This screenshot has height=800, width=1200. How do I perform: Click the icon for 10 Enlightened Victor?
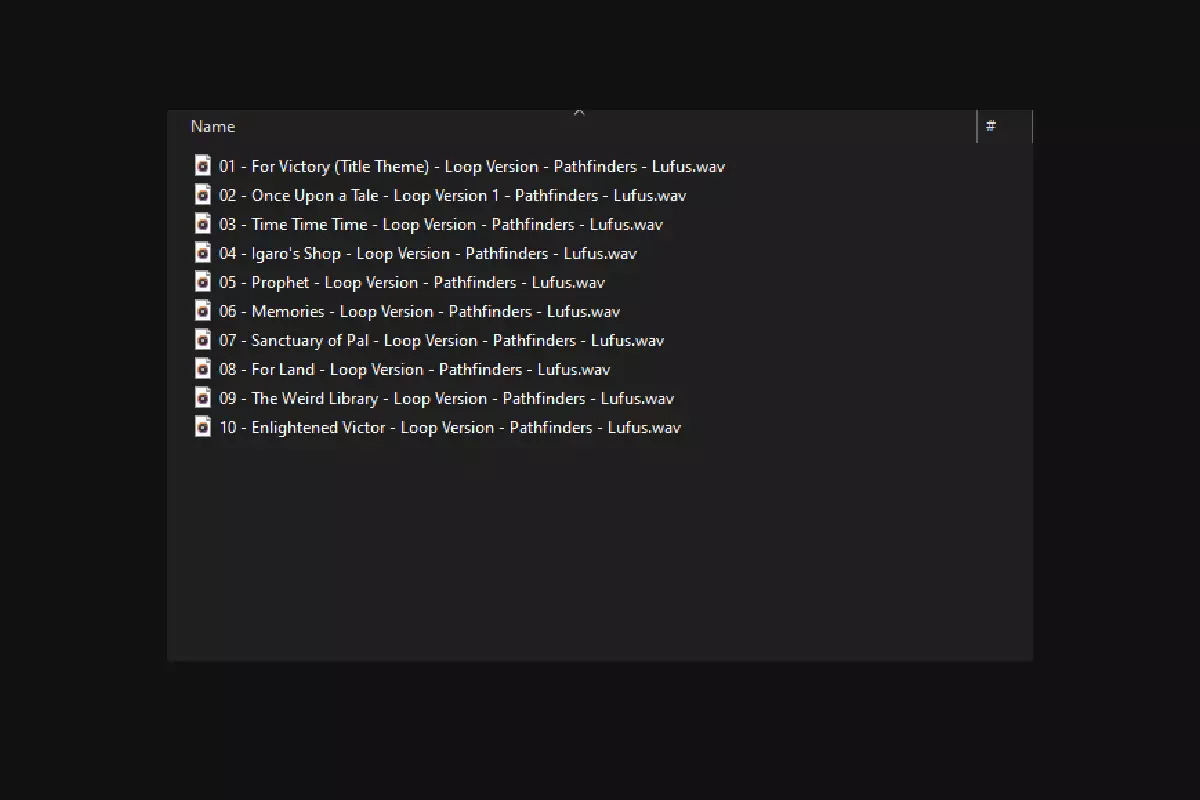202,427
